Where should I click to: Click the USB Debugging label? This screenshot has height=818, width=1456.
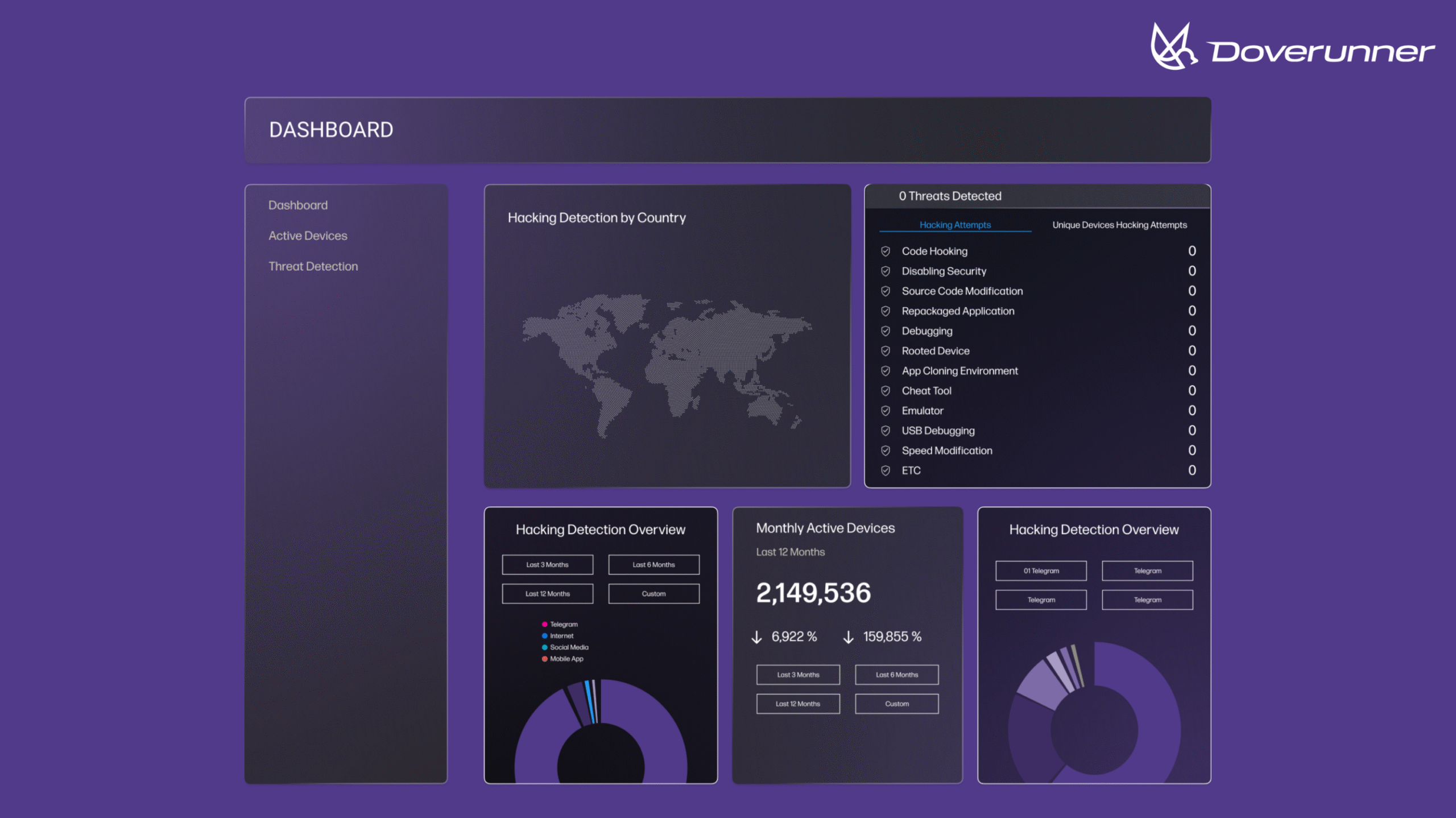click(x=938, y=430)
